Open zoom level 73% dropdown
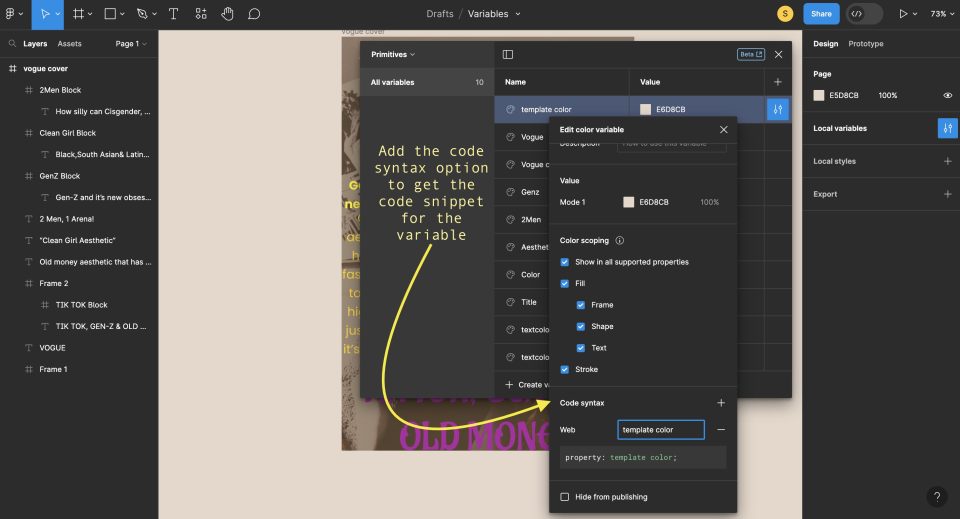 point(942,13)
